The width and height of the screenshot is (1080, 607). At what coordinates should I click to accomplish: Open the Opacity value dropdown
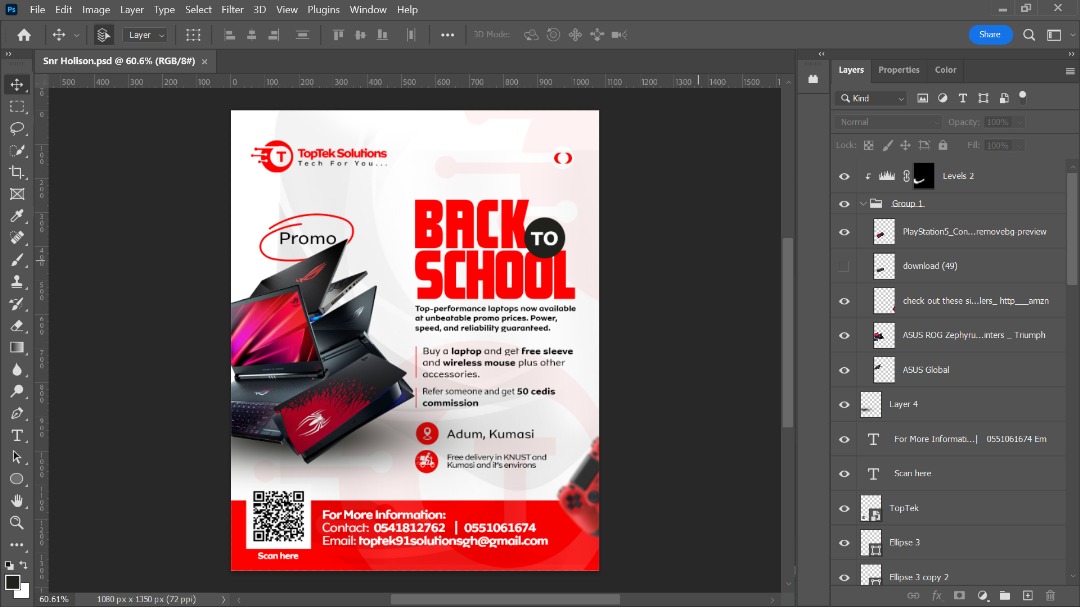pos(1019,122)
